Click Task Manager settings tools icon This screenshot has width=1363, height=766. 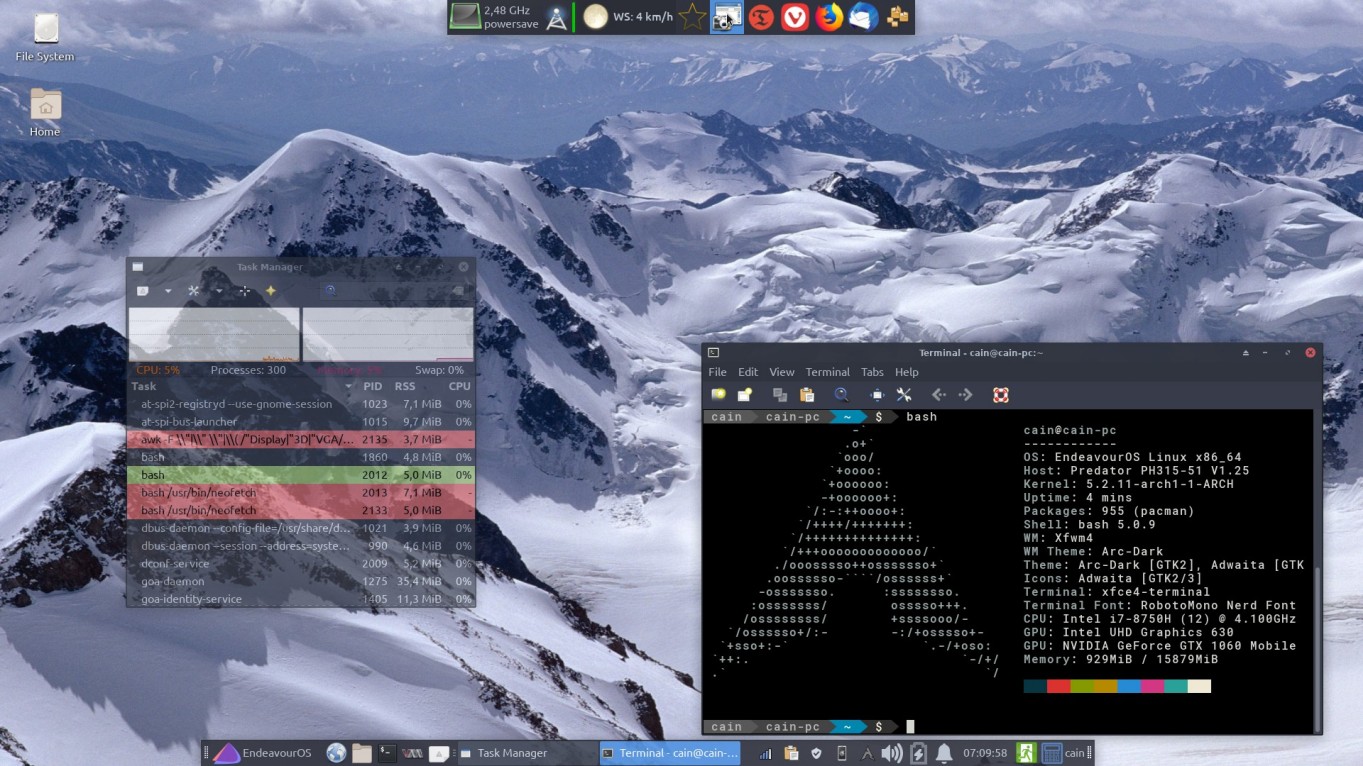tap(194, 291)
